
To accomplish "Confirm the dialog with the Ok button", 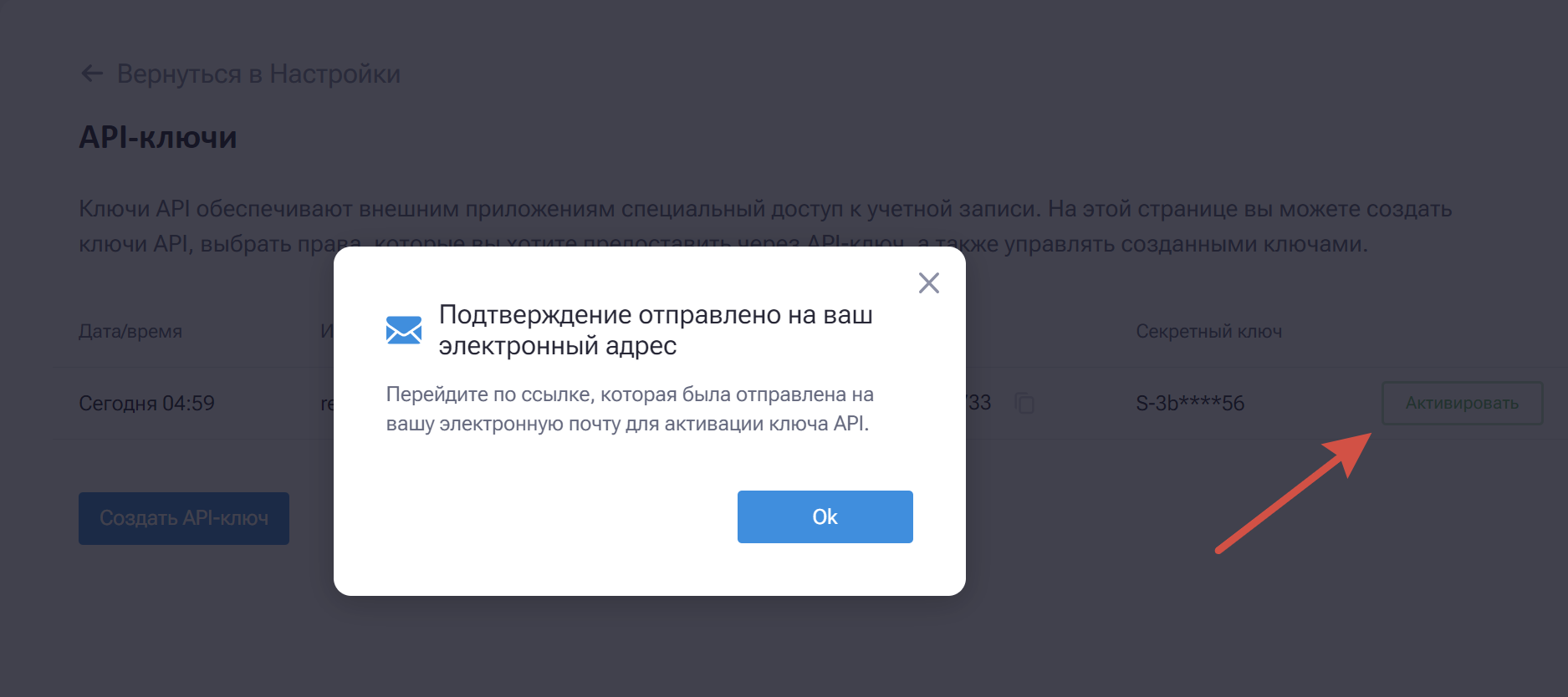I will (825, 516).
